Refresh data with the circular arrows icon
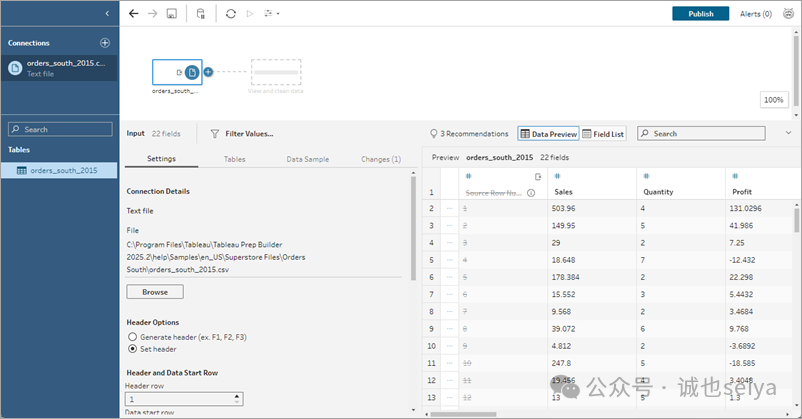Image resolution: width=802 pixels, height=419 pixels. (x=231, y=14)
